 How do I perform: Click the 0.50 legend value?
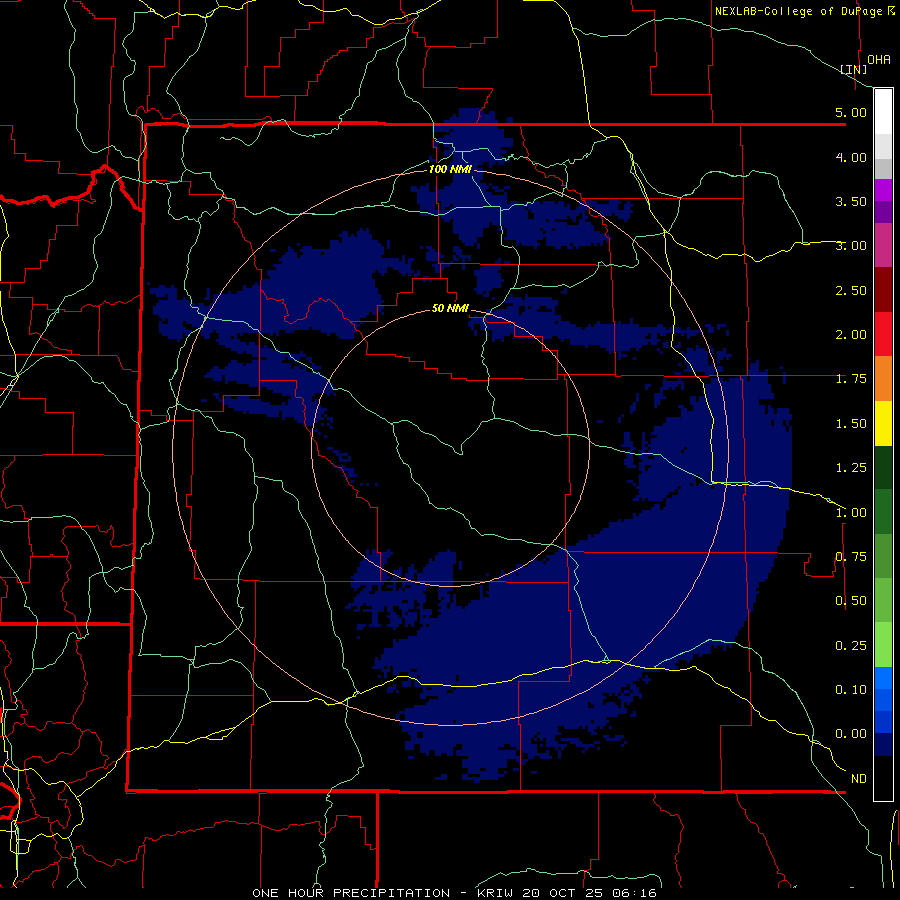point(851,601)
